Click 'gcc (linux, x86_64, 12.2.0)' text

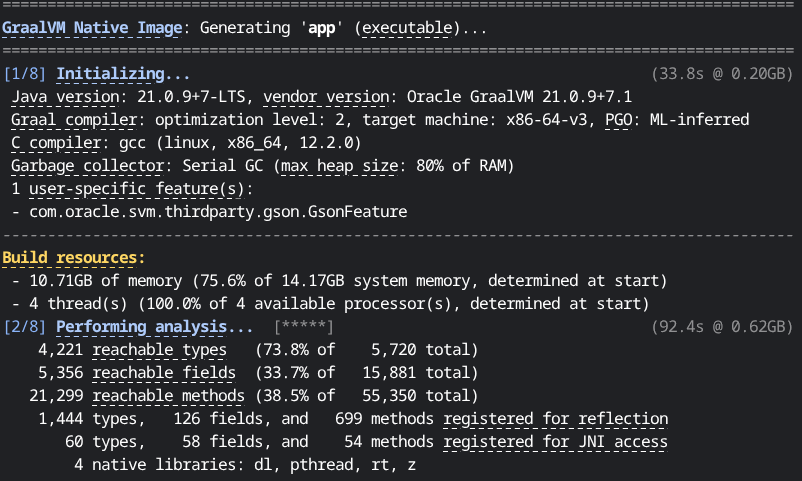[240, 143]
